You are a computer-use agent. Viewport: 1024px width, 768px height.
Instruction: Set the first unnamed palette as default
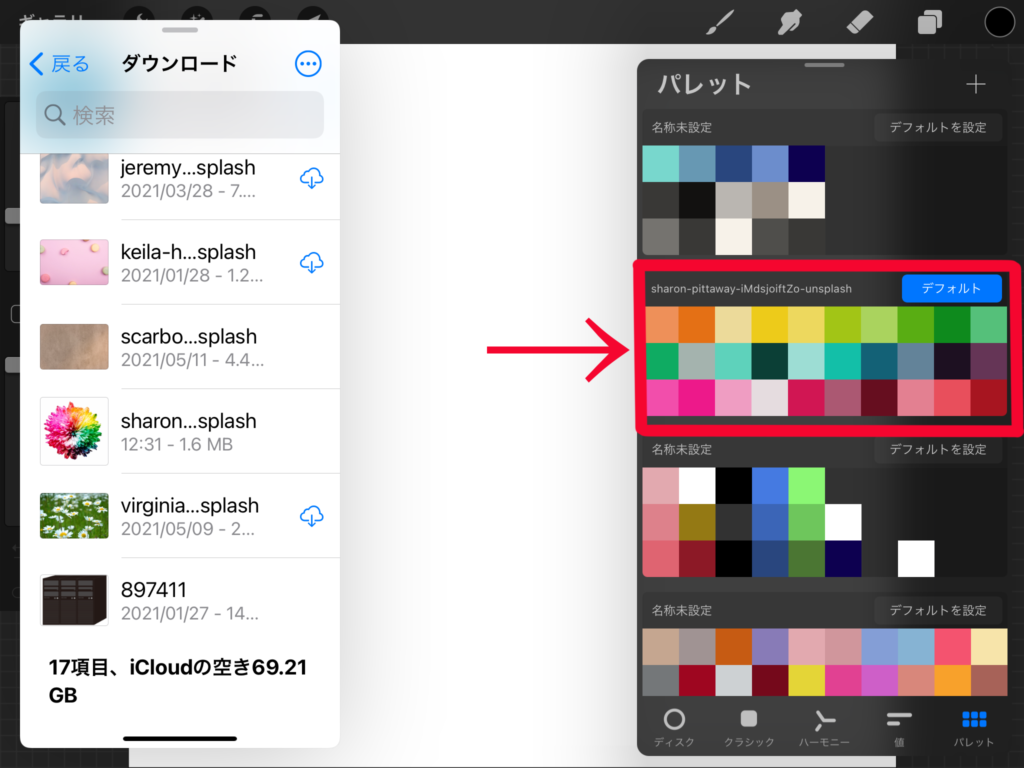click(x=938, y=127)
